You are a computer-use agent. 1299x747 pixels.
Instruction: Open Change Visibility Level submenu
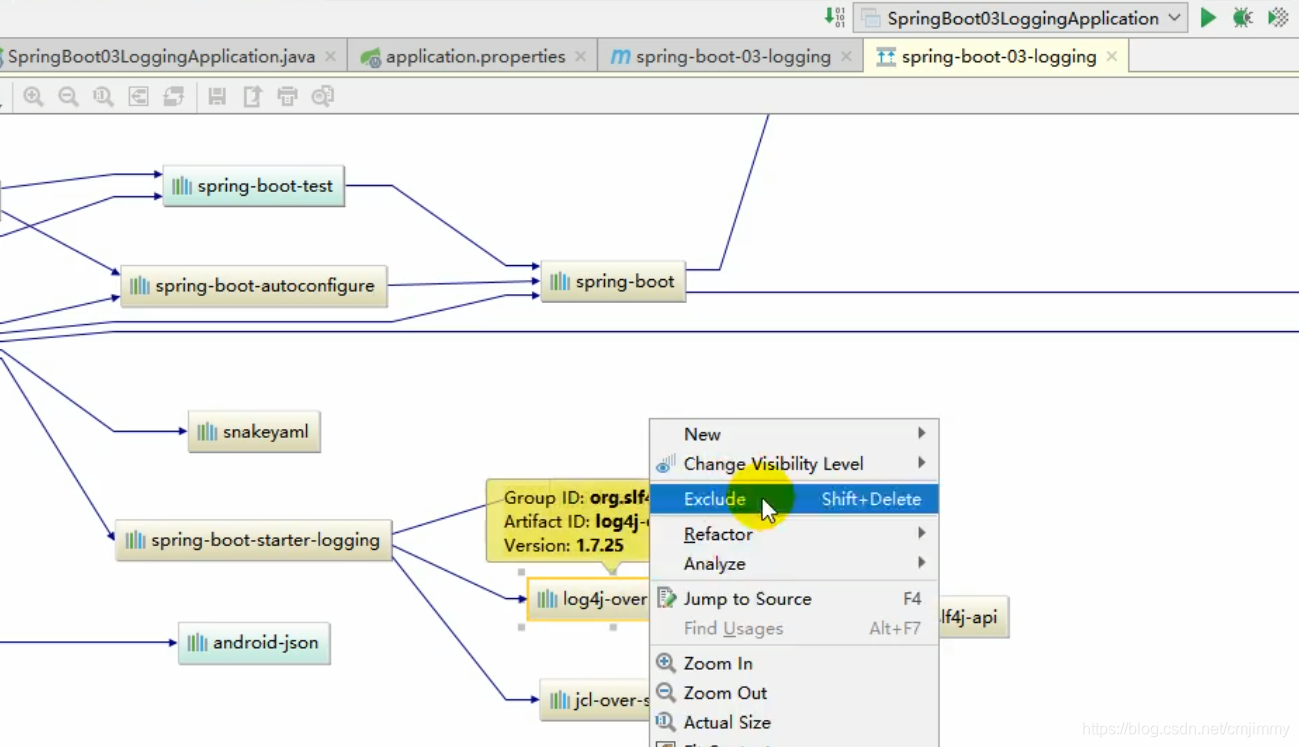tap(794, 464)
